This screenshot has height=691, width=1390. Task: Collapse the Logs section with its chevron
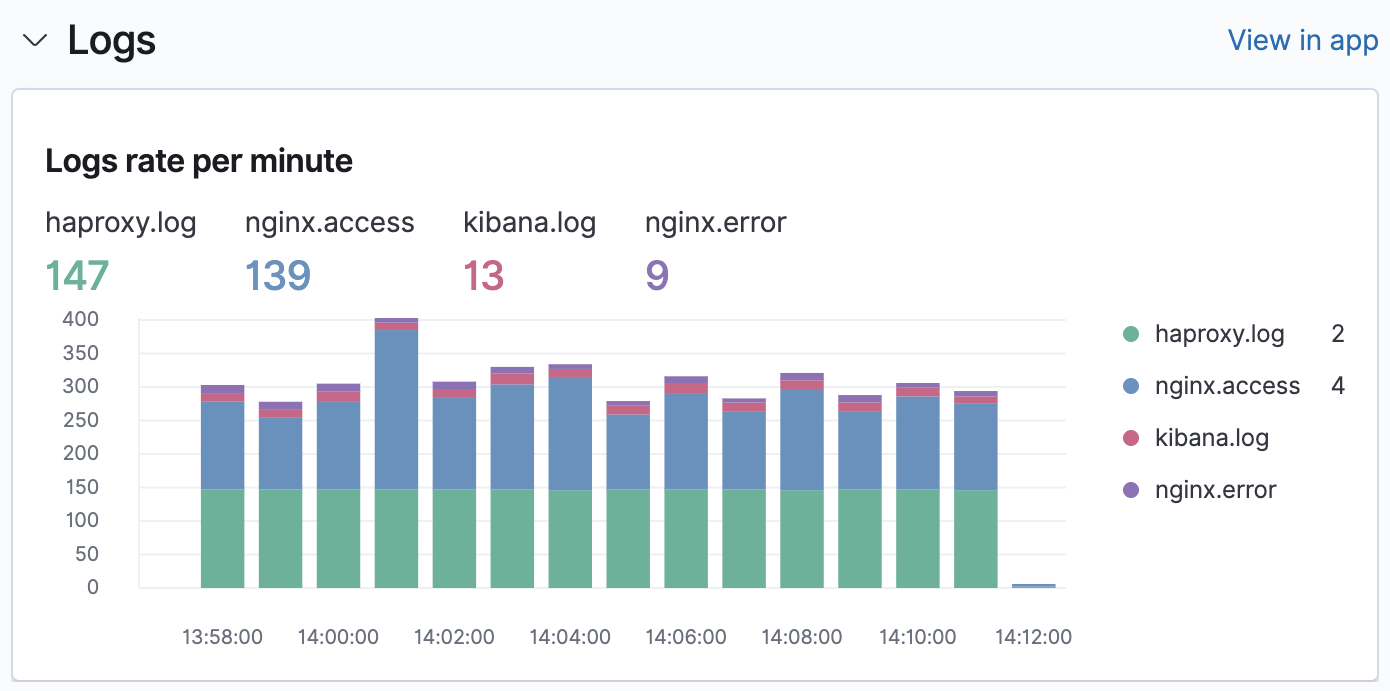[x=36, y=41]
